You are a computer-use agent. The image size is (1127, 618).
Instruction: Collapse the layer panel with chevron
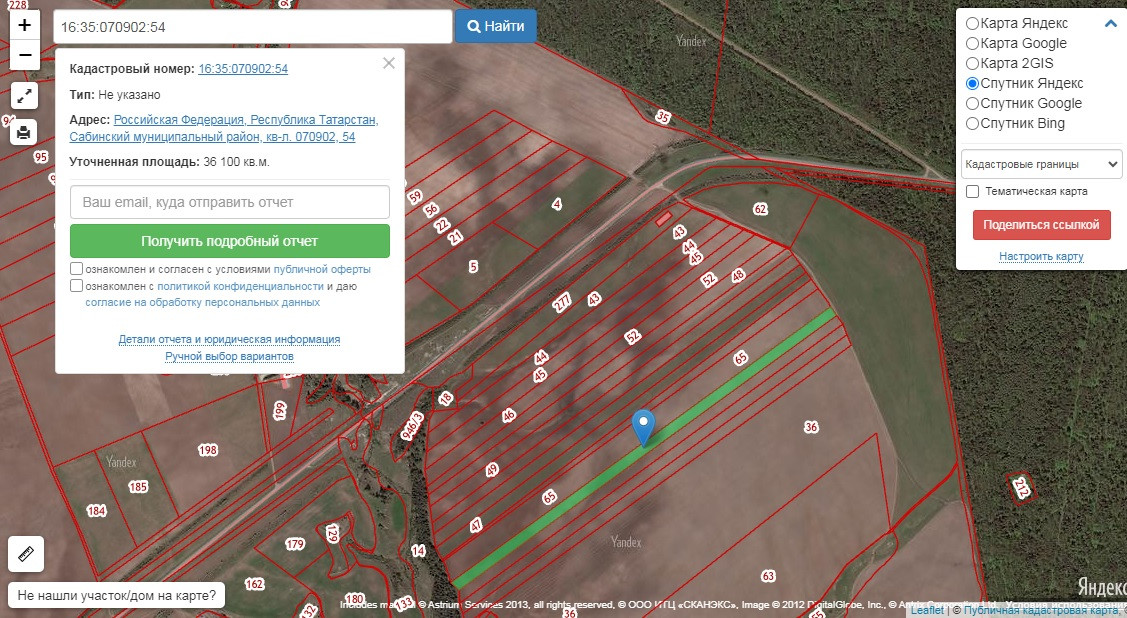coord(1110,24)
